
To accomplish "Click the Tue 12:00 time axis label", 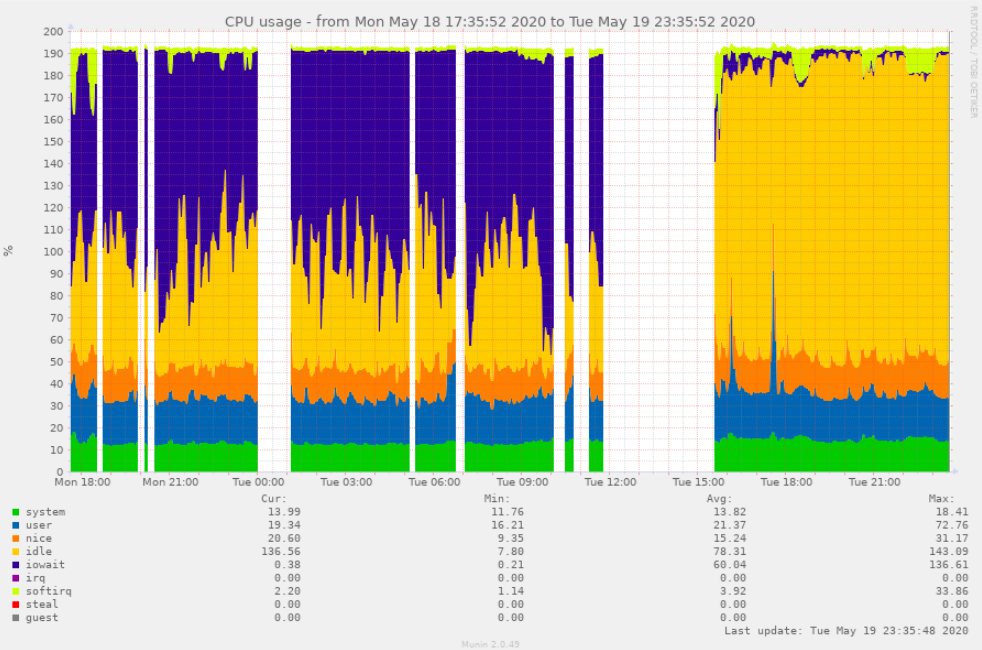I will tap(610, 481).
